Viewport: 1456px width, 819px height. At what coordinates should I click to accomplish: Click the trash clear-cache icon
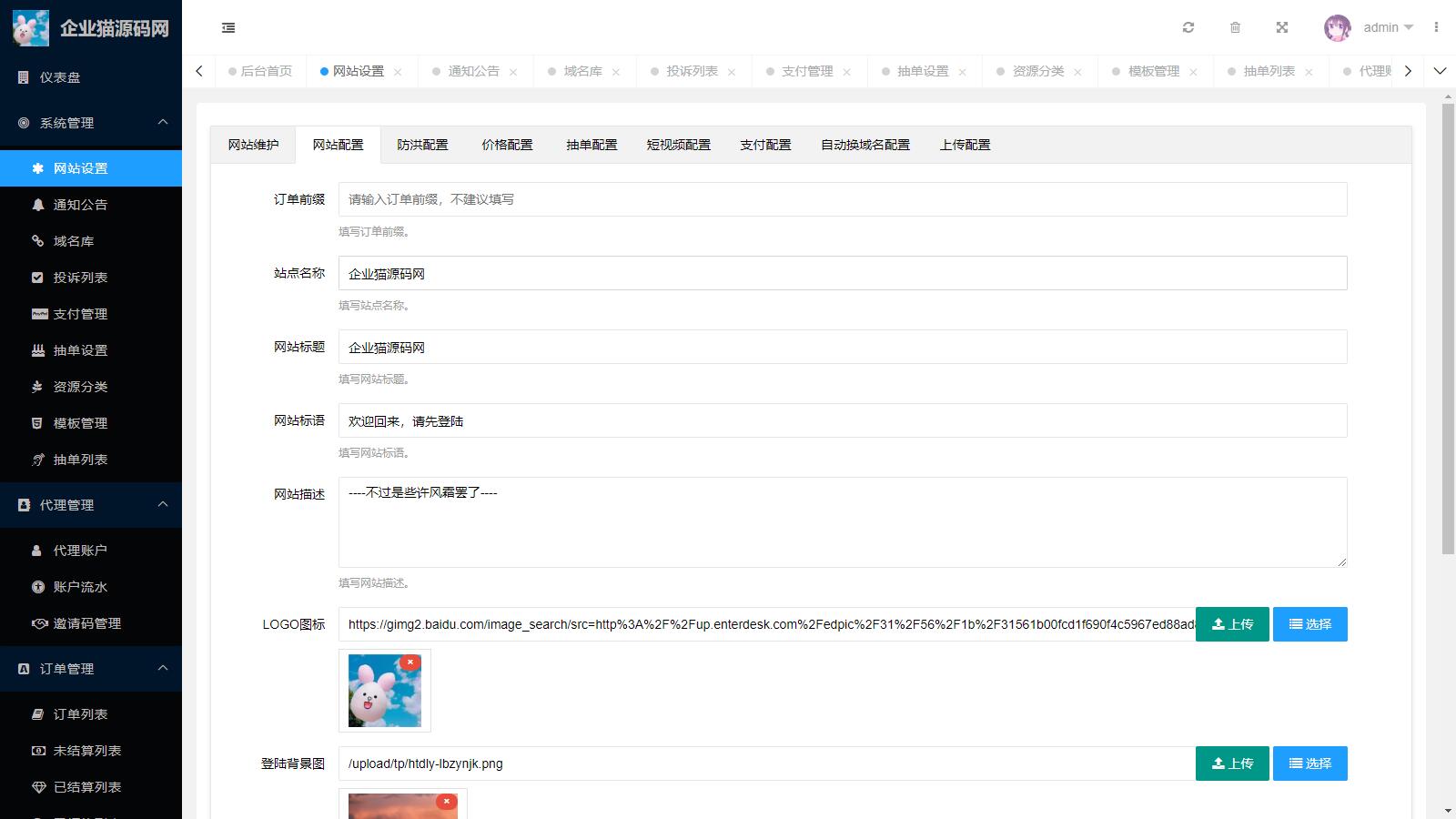click(1235, 27)
